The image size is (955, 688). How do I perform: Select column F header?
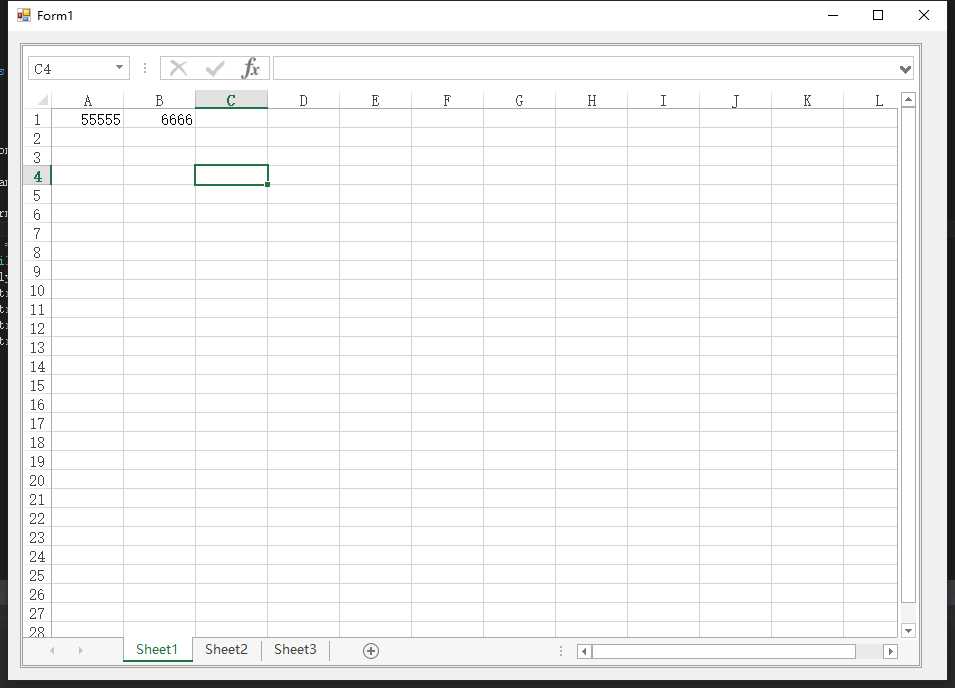point(447,100)
